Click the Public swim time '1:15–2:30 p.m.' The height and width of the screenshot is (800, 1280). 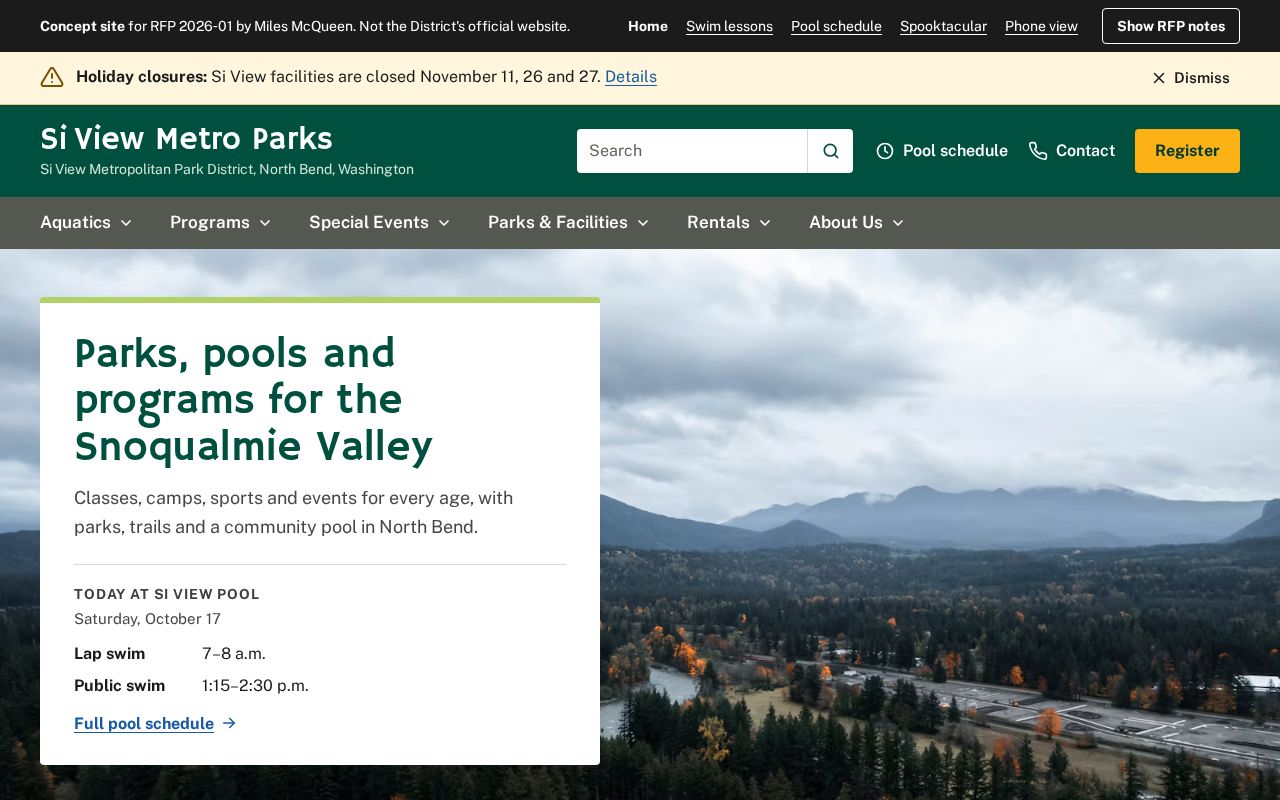click(255, 686)
